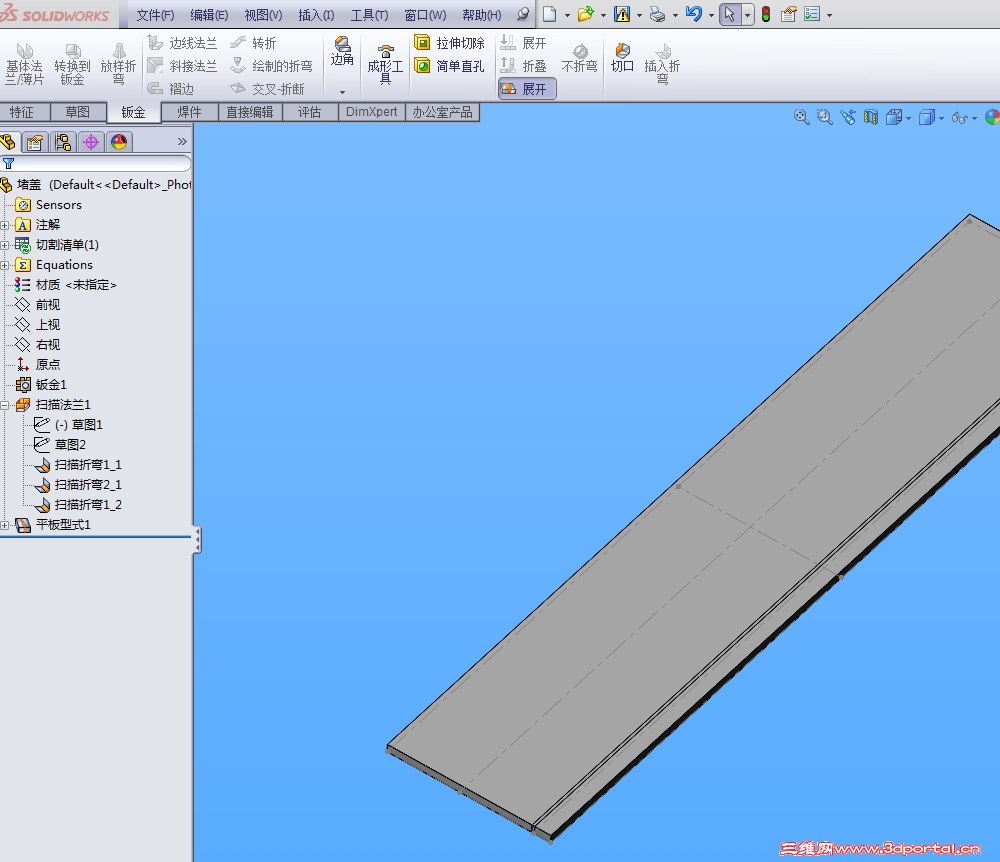
Task: Open dropdown arrow under 边角
Action: pyautogui.click(x=342, y=92)
